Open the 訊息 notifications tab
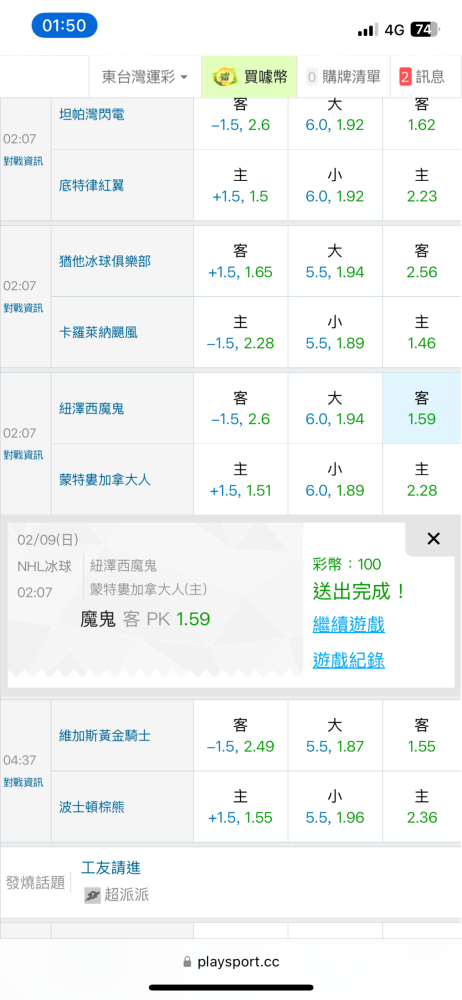 [x=422, y=77]
